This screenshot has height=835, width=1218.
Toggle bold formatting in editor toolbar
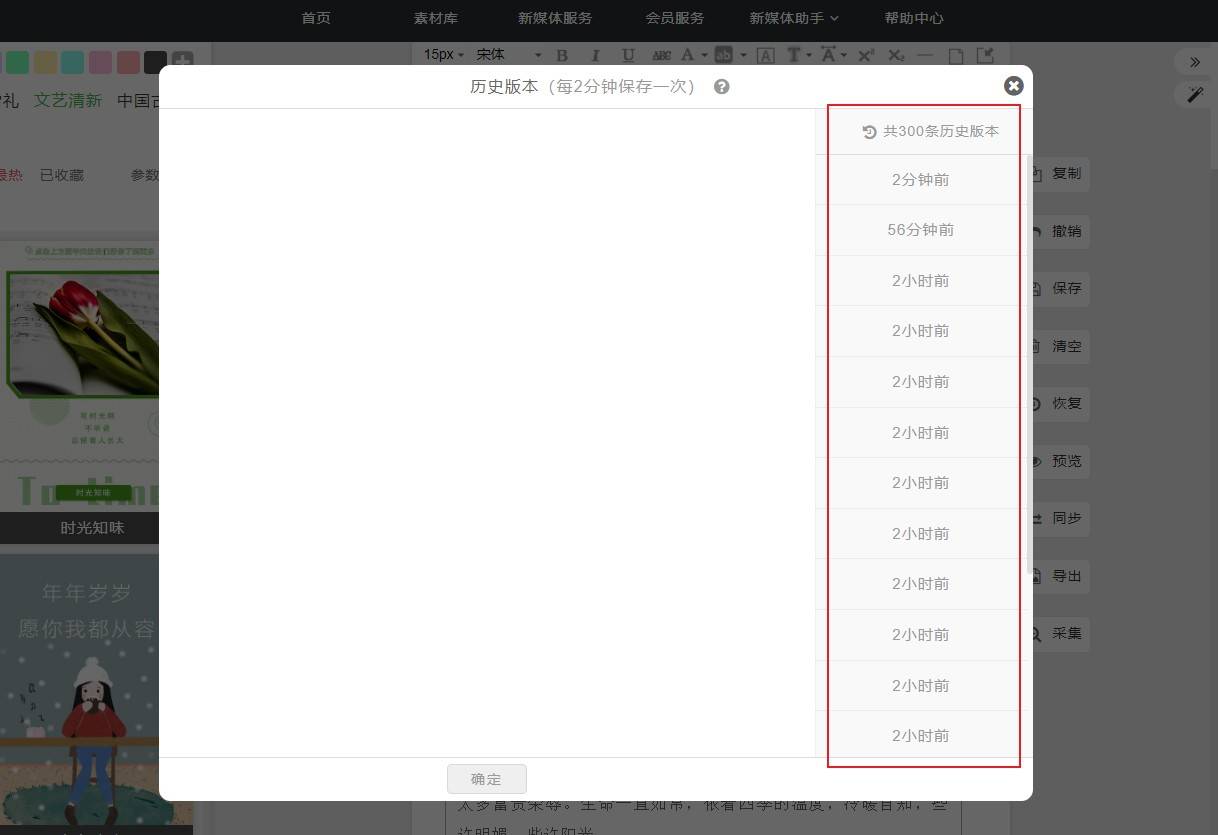[x=562, y=55]
